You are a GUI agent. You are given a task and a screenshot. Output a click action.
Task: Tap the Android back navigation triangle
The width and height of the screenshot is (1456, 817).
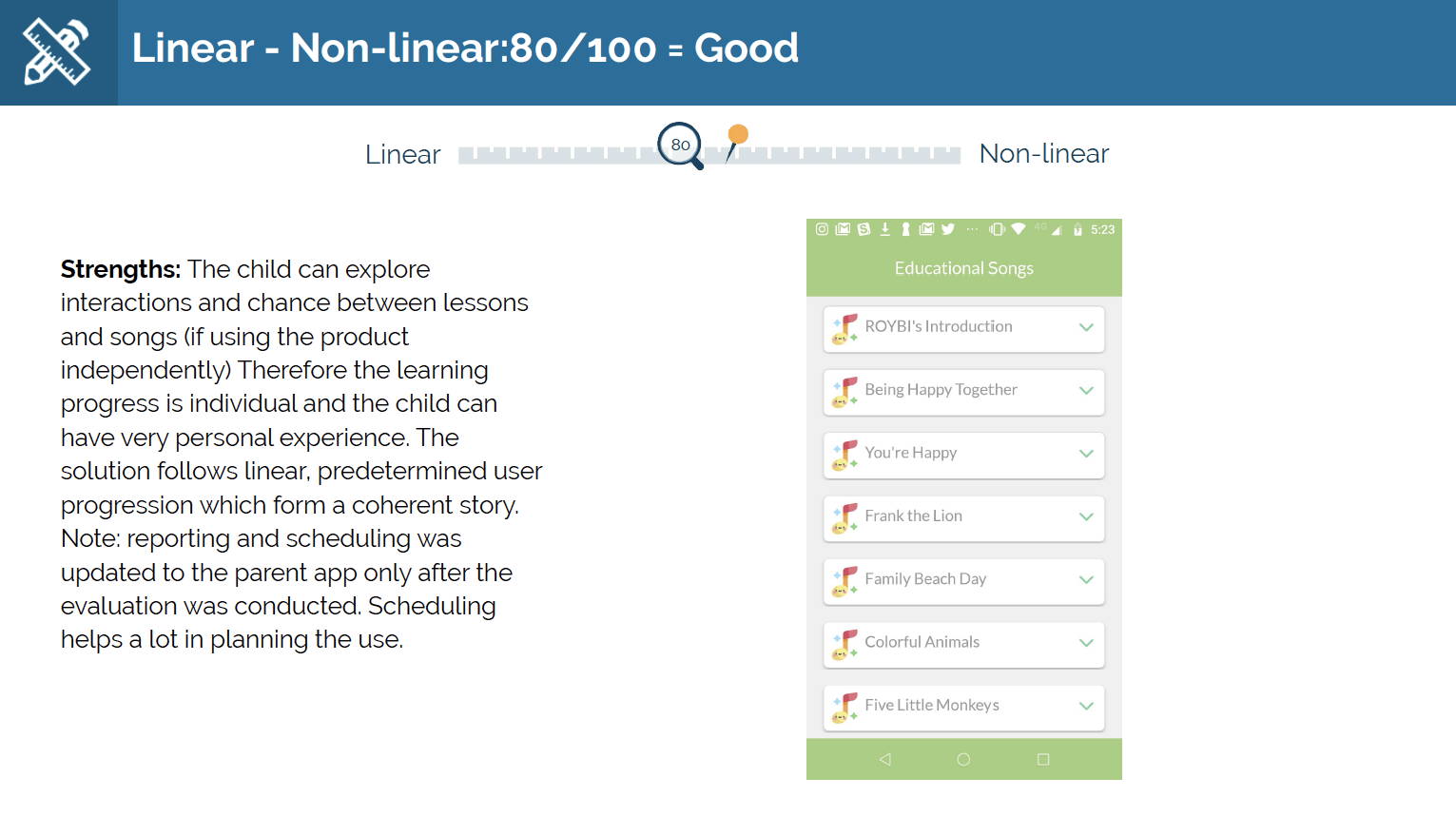(885, 759)
